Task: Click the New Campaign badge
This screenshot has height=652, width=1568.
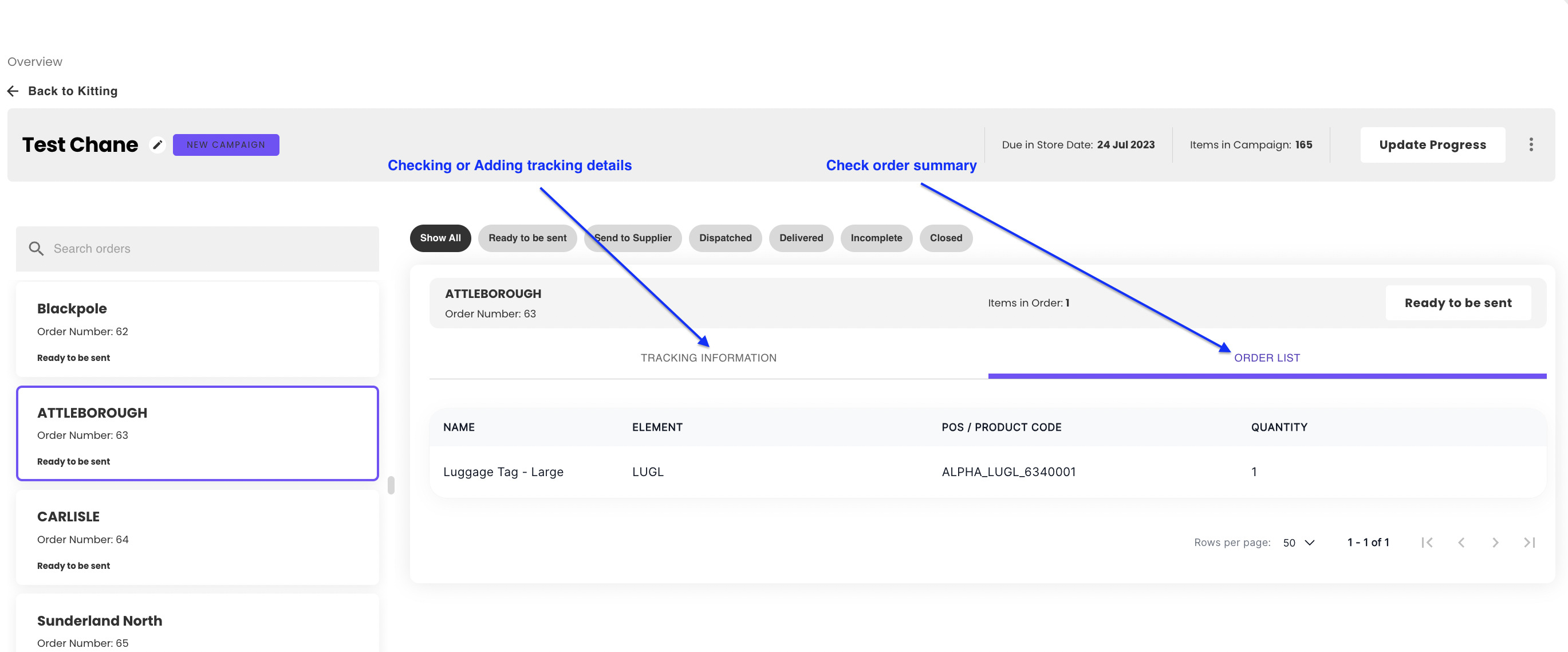Action: (226, 145)
